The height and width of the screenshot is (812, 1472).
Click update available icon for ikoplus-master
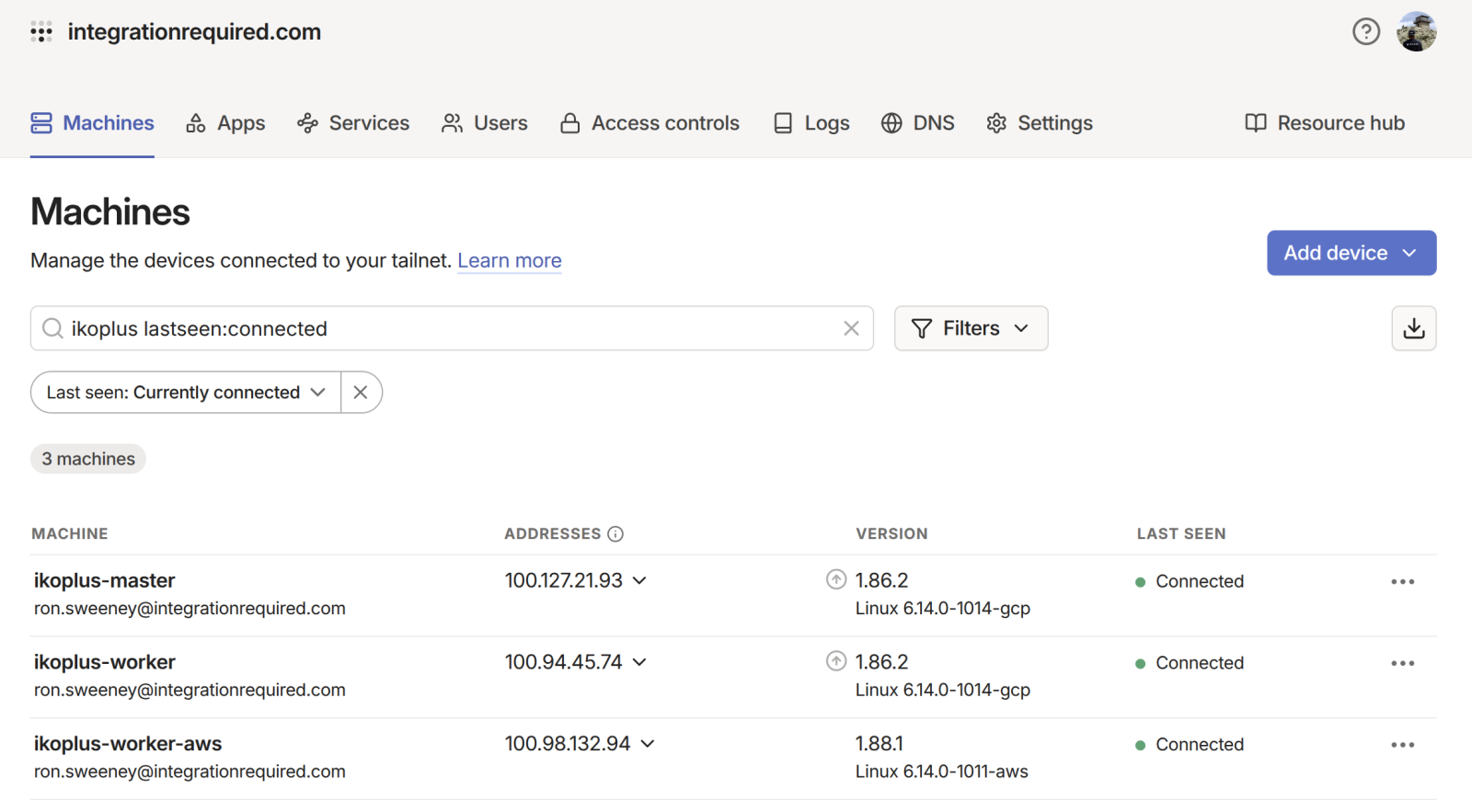pyautogui.click(x=835, y=580)
